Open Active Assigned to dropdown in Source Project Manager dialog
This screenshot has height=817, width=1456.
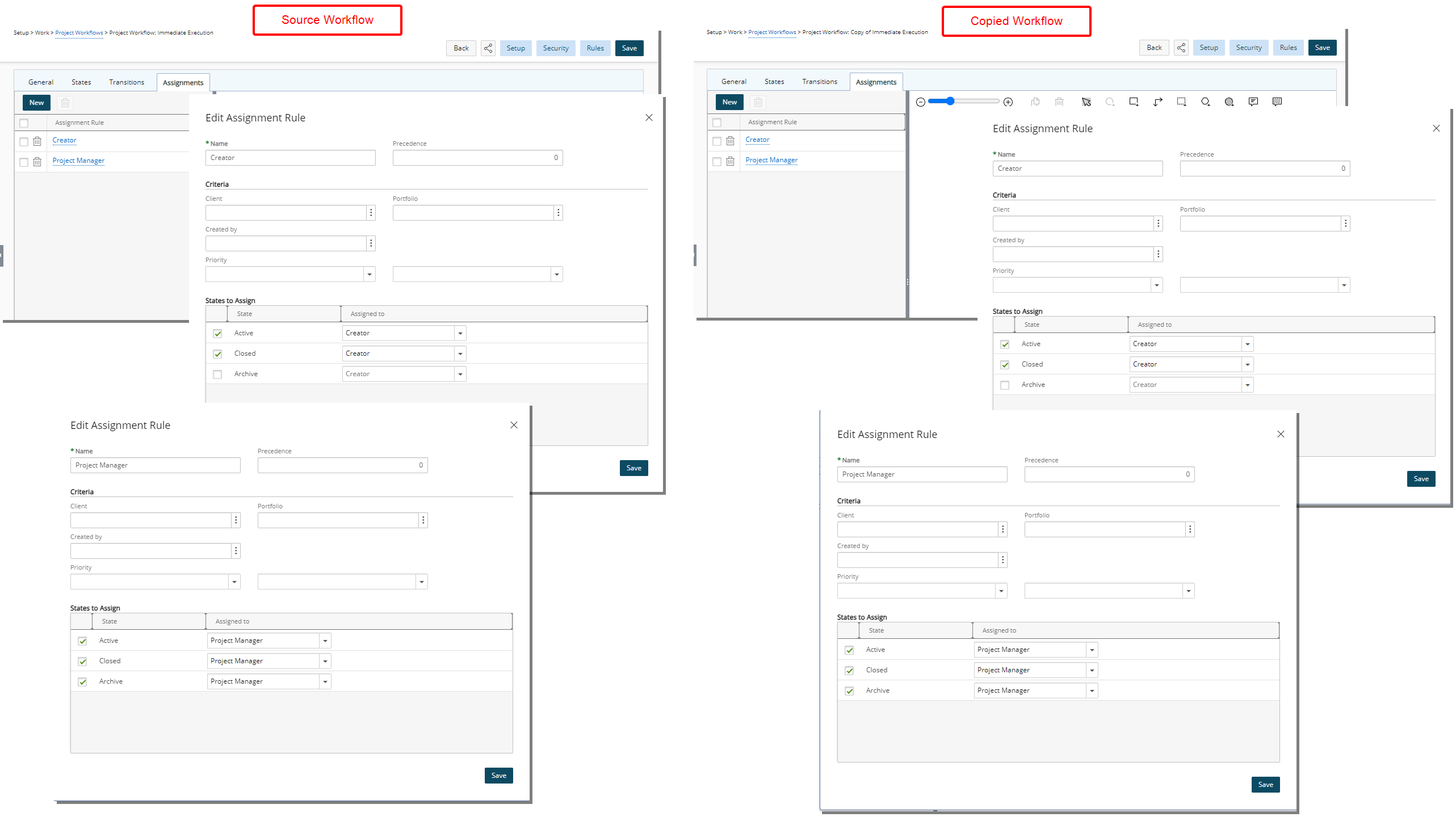click(325, 641)
